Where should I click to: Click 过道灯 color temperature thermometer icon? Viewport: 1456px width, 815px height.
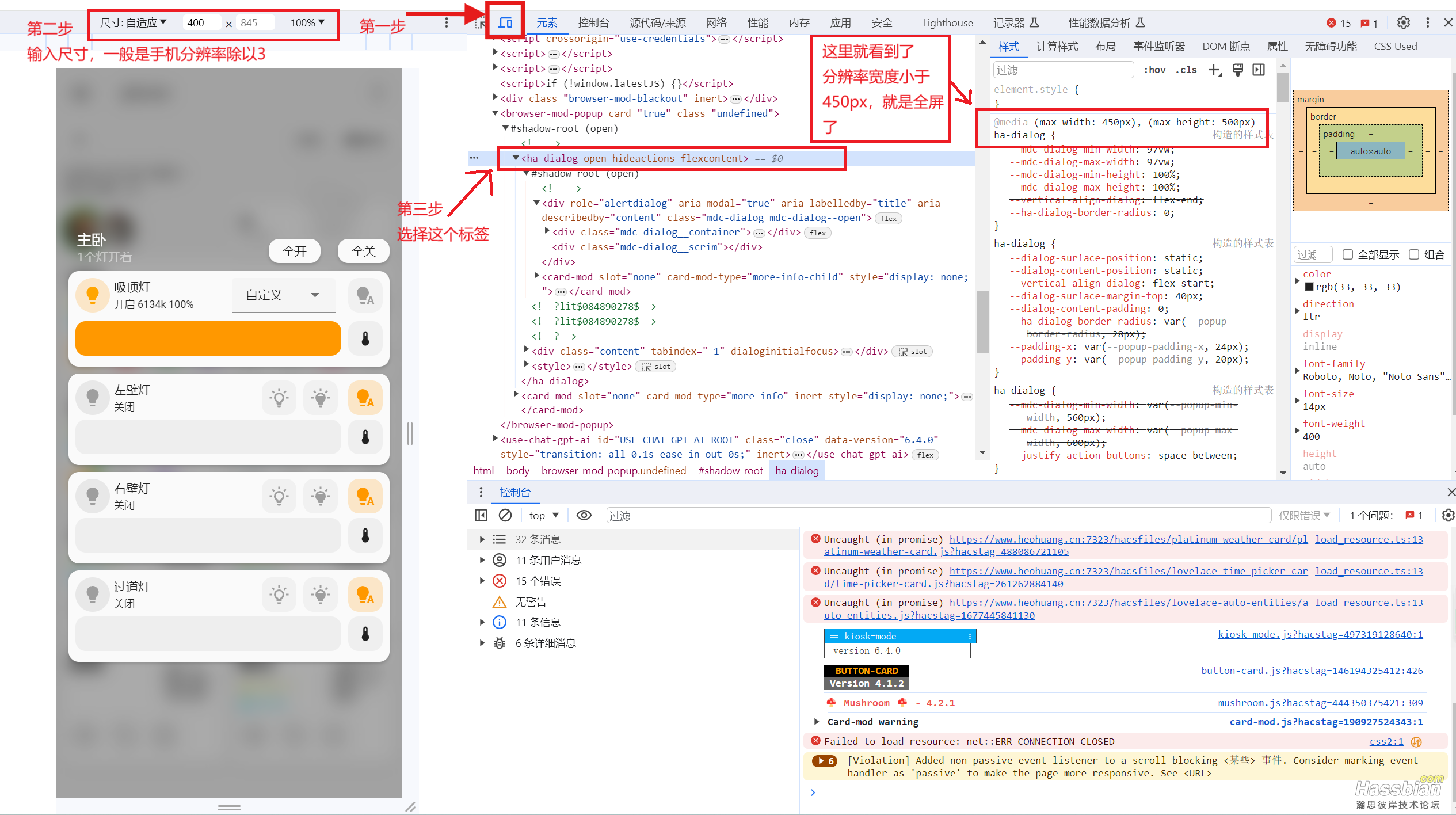pos(365,634)
